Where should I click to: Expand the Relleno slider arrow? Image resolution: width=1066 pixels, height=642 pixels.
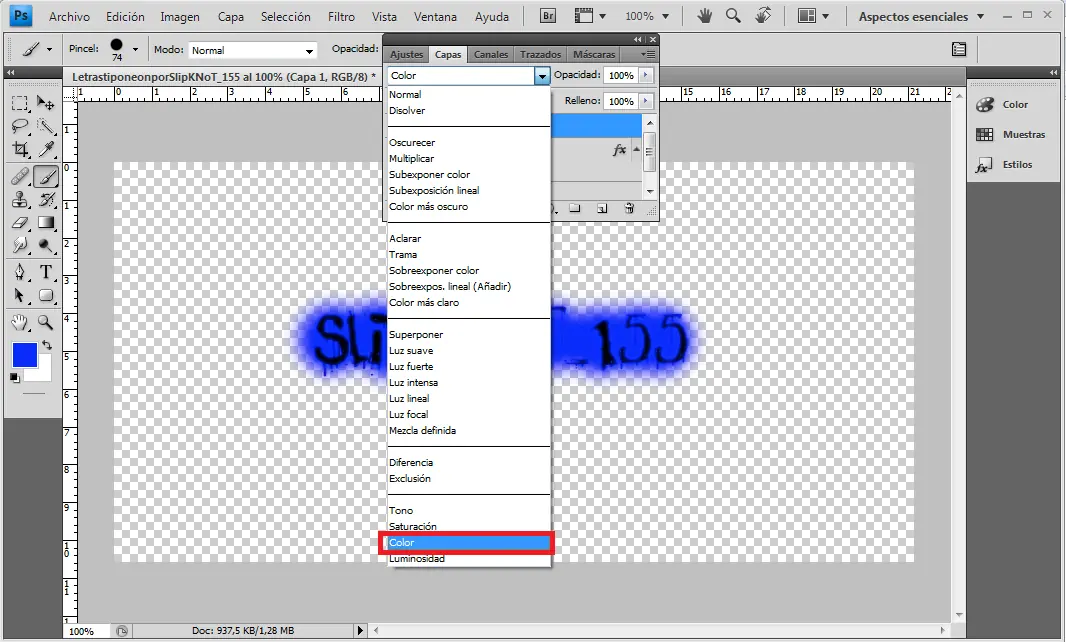[646, 101]
